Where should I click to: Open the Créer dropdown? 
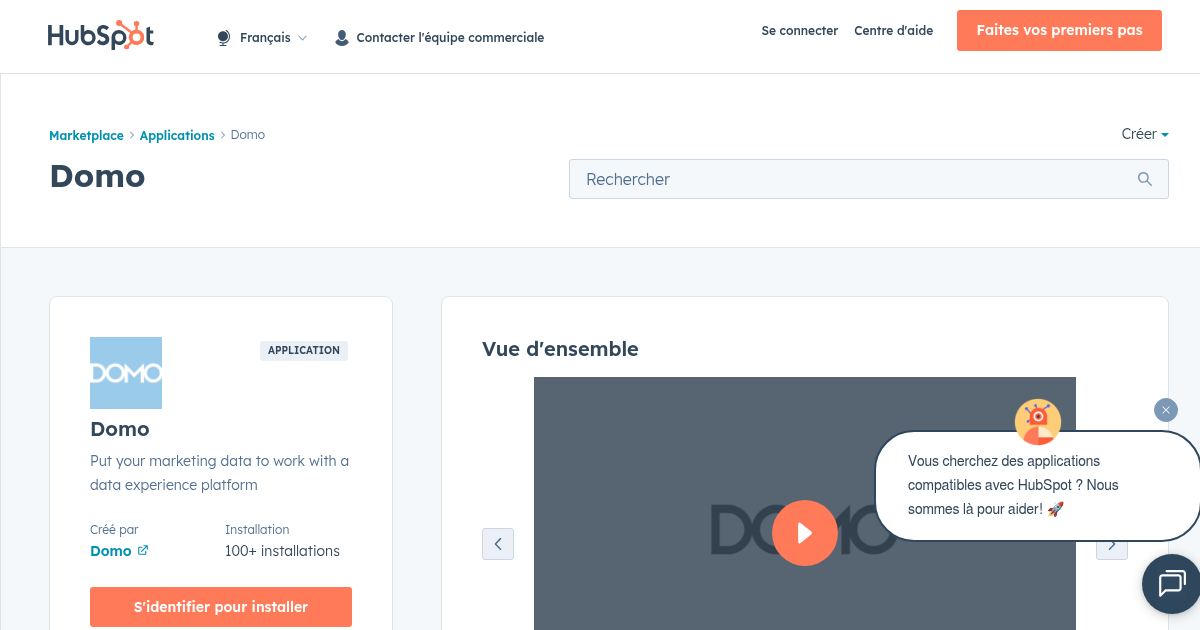click(x=1144, y=134)
